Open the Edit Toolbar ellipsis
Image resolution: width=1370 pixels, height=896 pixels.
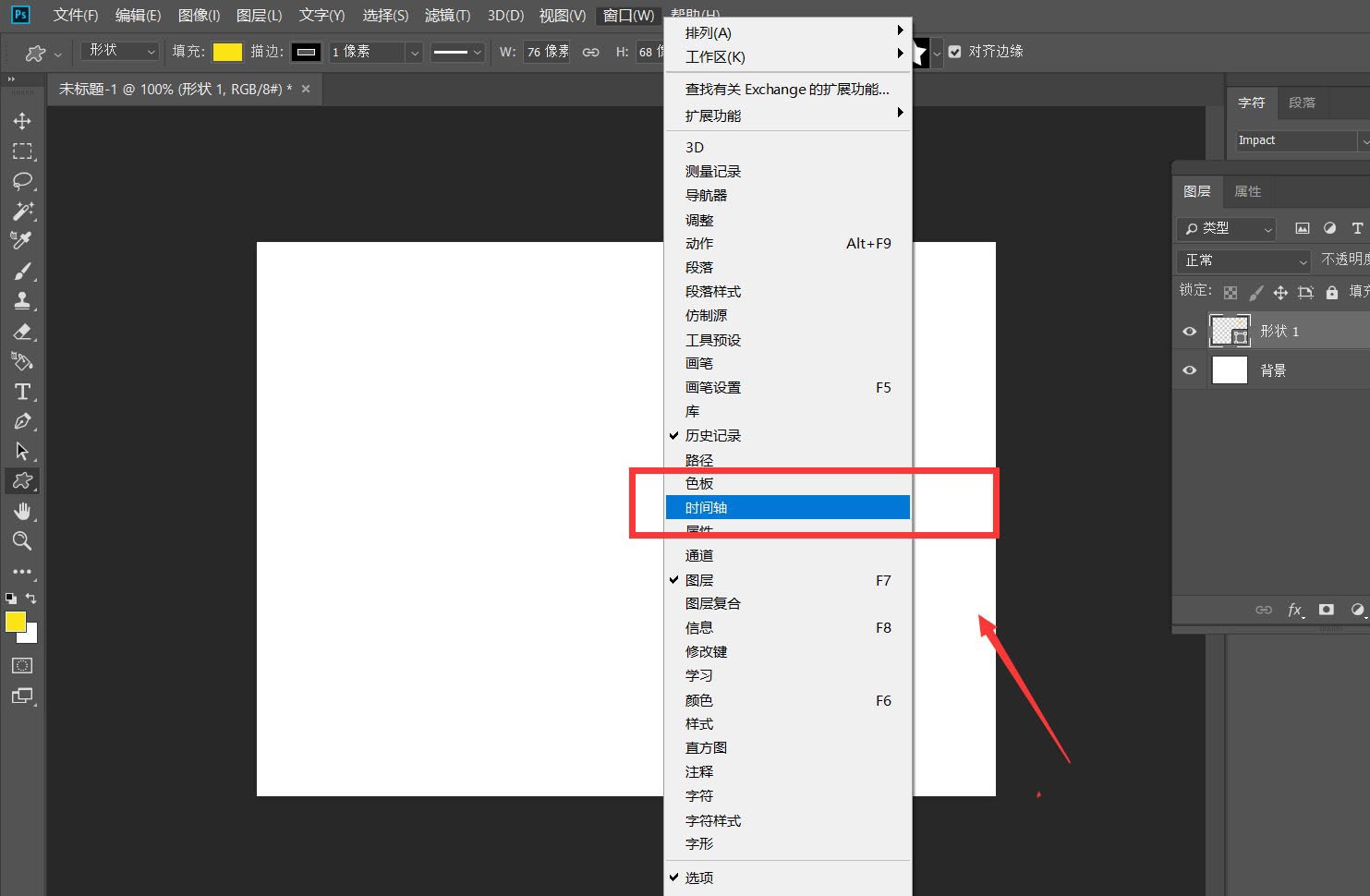coord(22,572)
